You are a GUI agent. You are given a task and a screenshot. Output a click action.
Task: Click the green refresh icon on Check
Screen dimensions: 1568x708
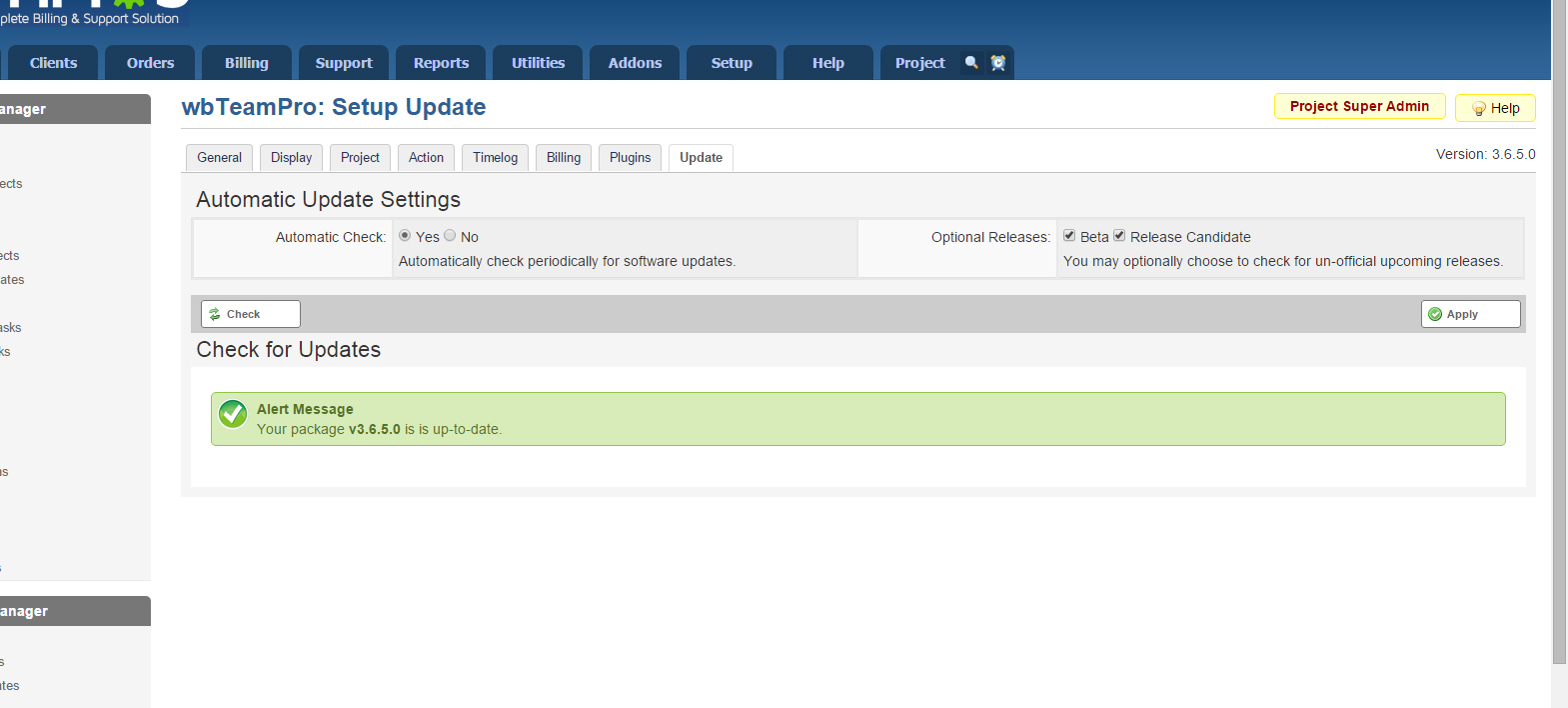(x=215, y=314)
